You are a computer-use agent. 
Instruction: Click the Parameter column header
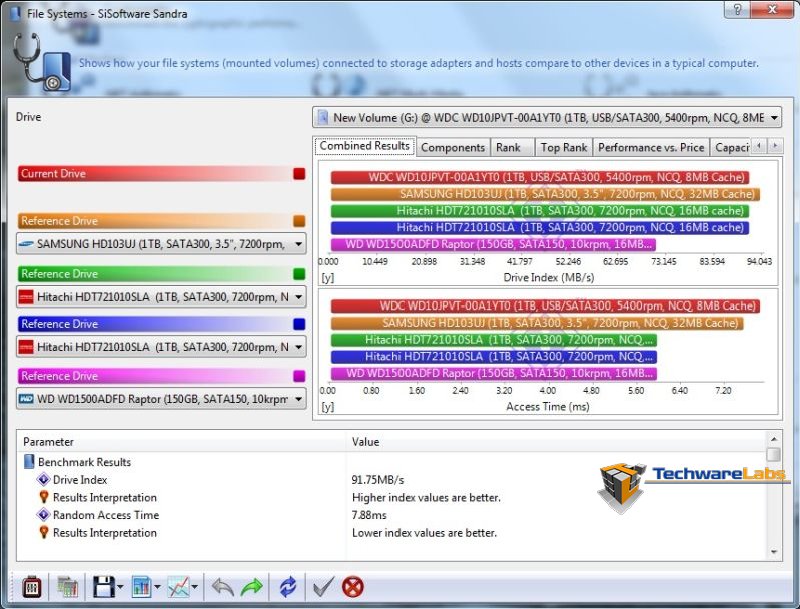182,442
